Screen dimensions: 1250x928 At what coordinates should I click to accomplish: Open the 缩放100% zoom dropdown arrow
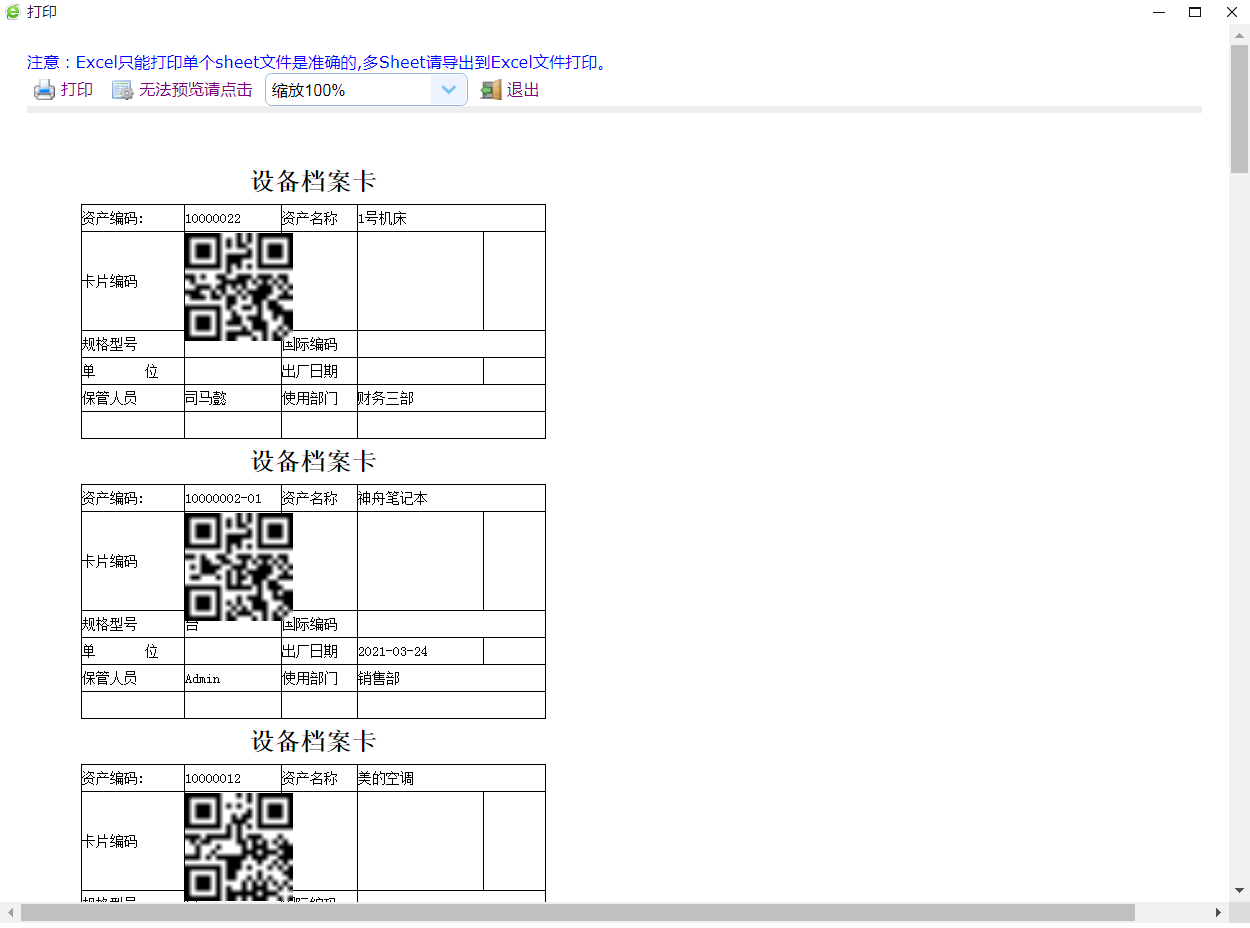pos(449,90)
